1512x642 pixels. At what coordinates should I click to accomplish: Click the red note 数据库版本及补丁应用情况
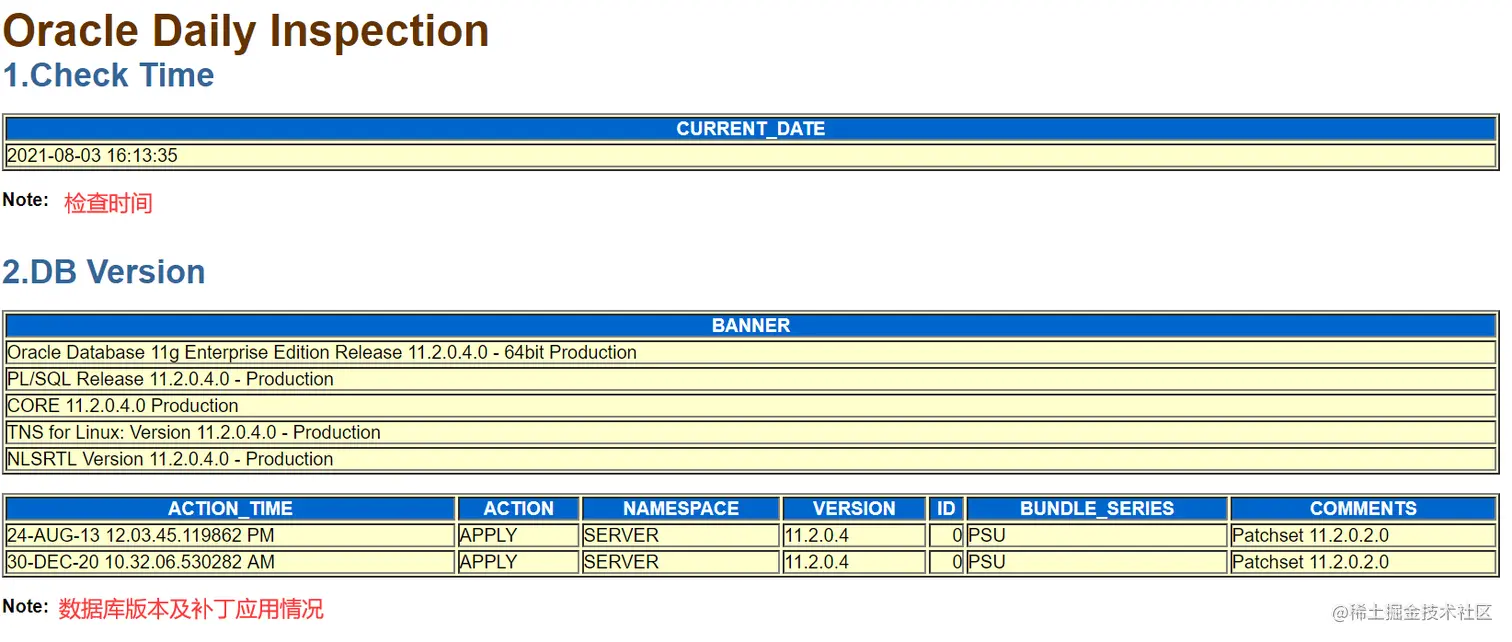click(x=191, y=609)
